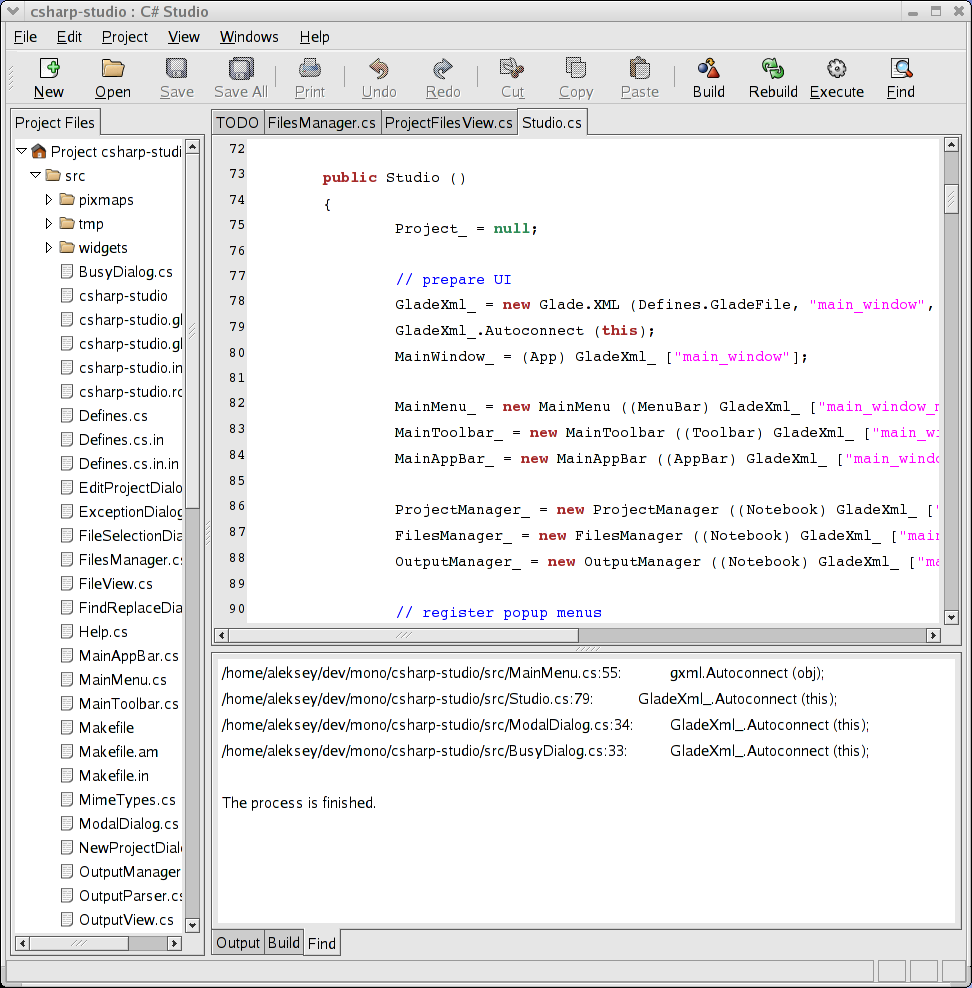This screenshot has width=972, height=988.
Task: Click the editor horizontal scrollbar right arrow
Action: (x=933, y=635)
